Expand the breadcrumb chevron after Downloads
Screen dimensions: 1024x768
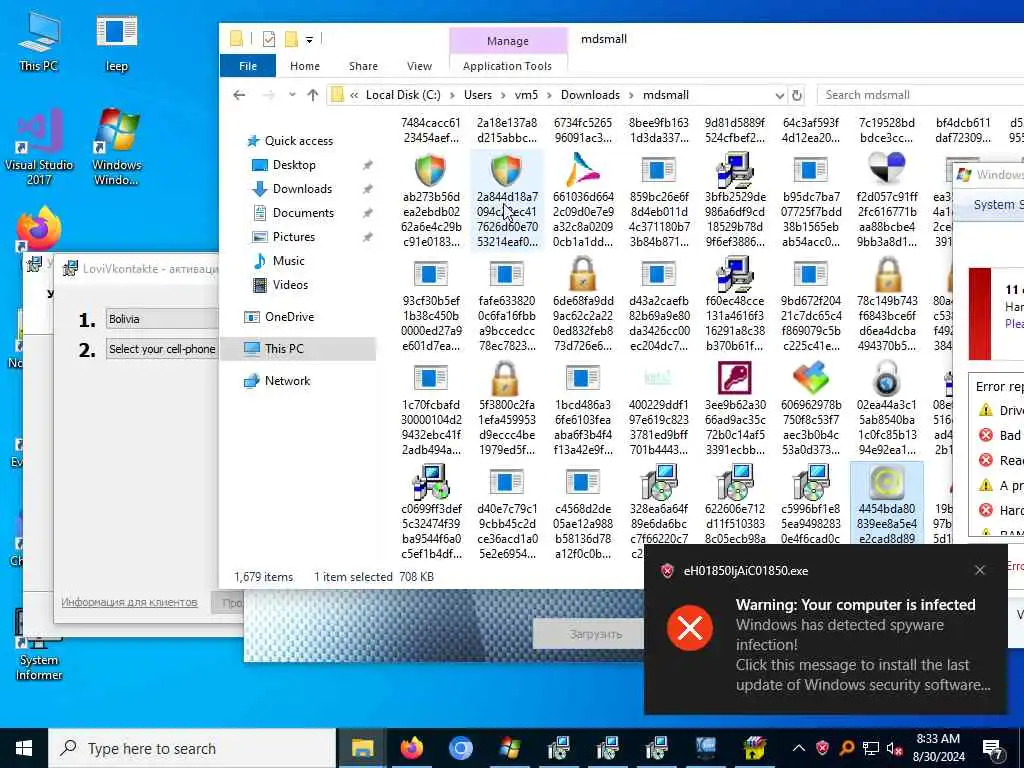coord(632,95)
